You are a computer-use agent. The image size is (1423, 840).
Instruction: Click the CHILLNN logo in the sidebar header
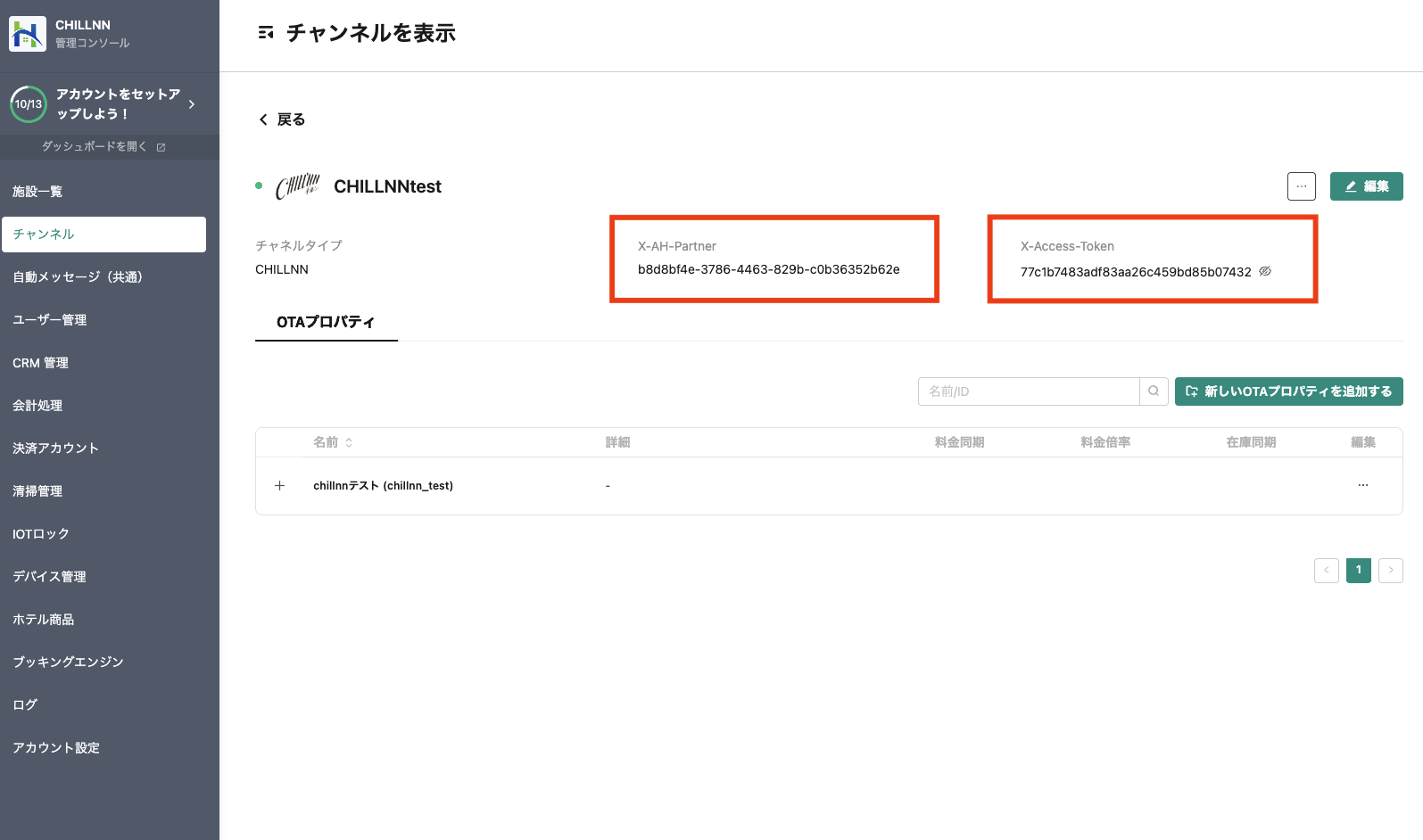click(27, 34)
